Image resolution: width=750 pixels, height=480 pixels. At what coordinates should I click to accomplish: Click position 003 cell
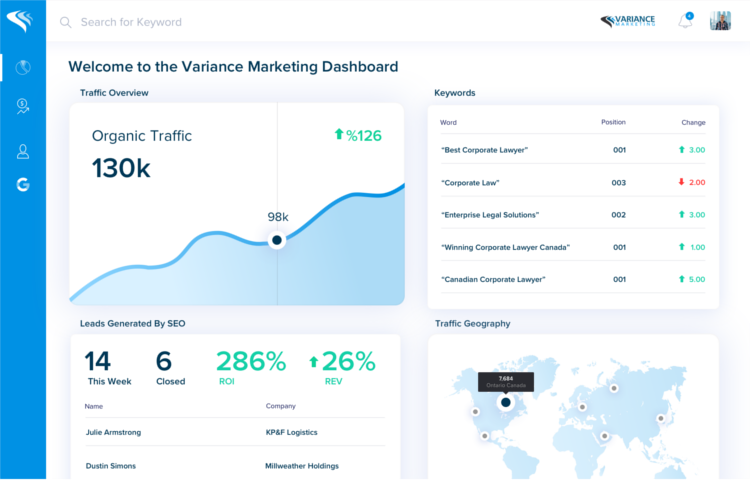pyautogui.click(x=618, y=183)
